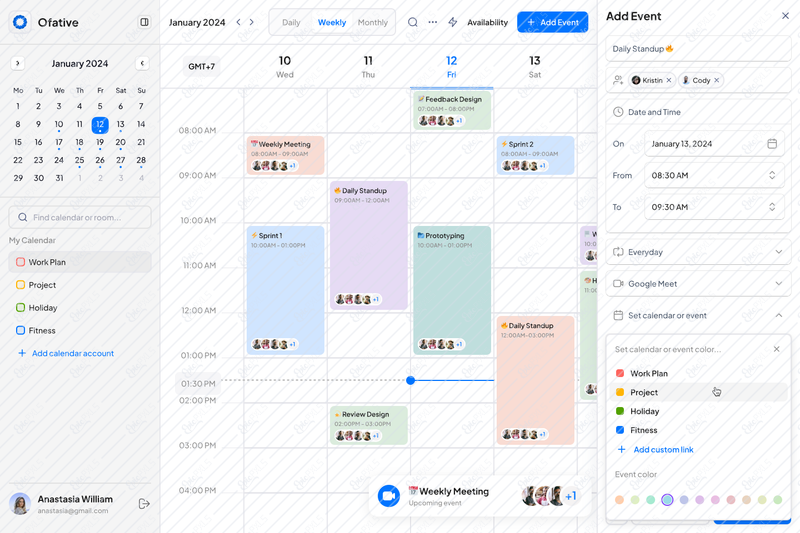Select day 12 in the mini calendar
Viewport: 800px width, 533px height.
(100, 124)
